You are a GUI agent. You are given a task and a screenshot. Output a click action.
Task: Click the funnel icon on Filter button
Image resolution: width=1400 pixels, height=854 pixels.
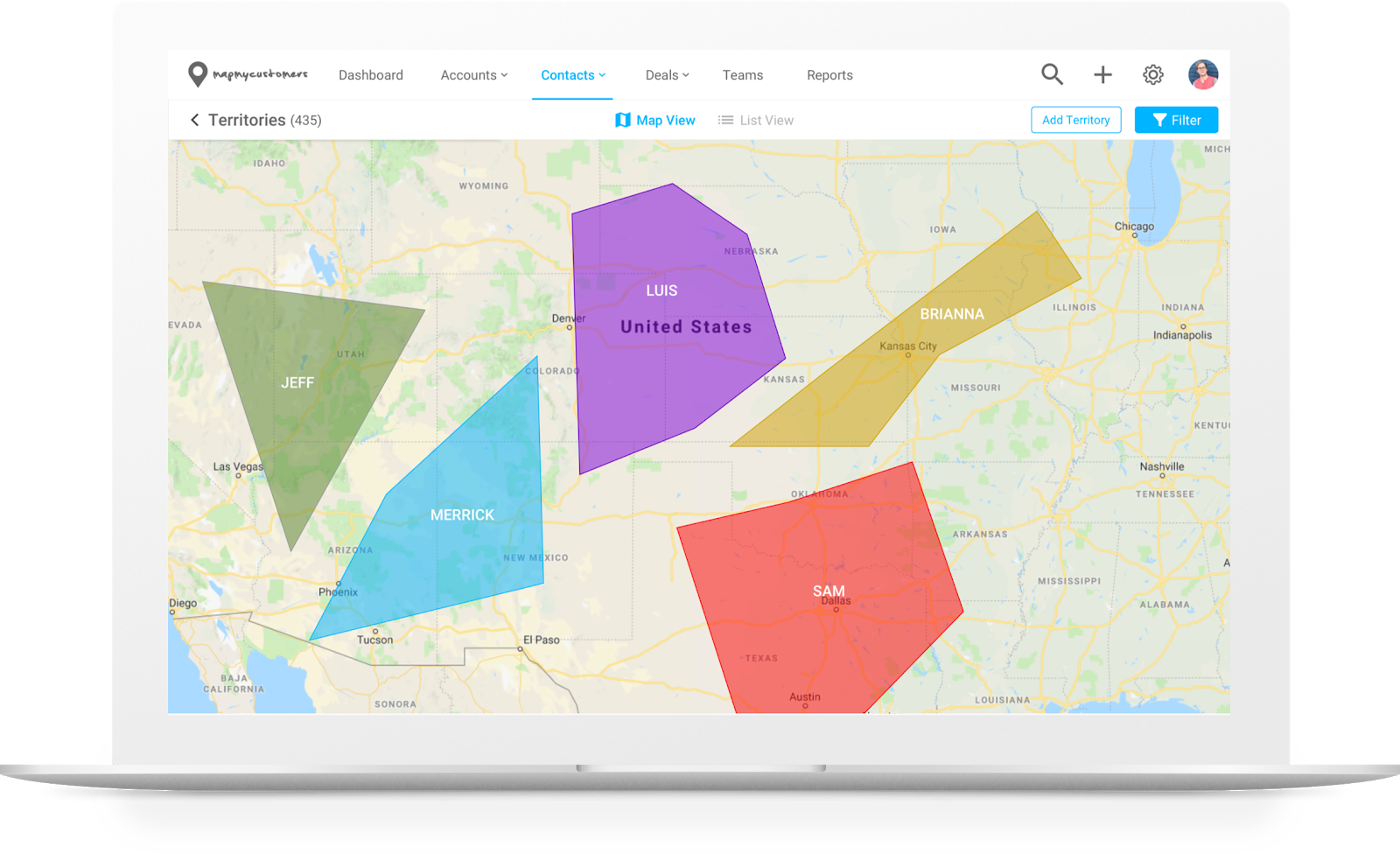coord(1160,120)
